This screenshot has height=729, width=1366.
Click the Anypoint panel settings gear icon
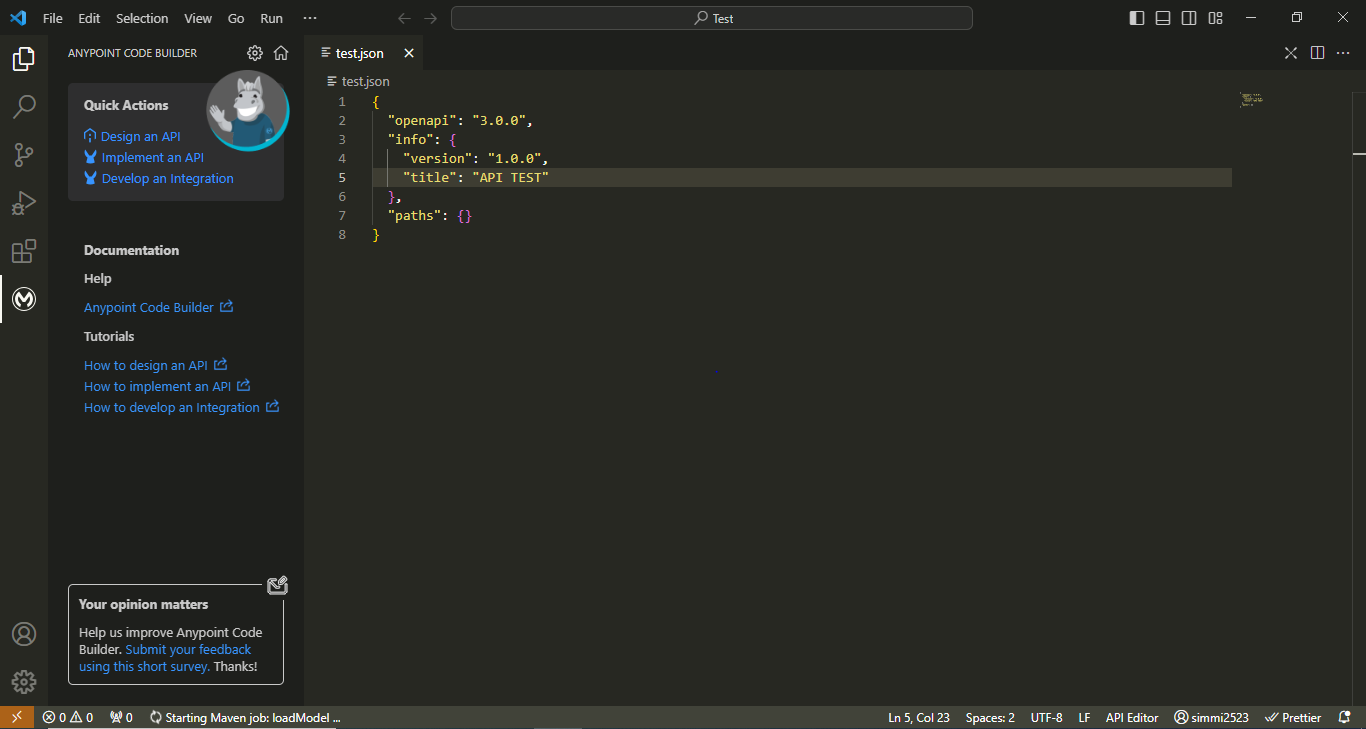tap(255, 53)
